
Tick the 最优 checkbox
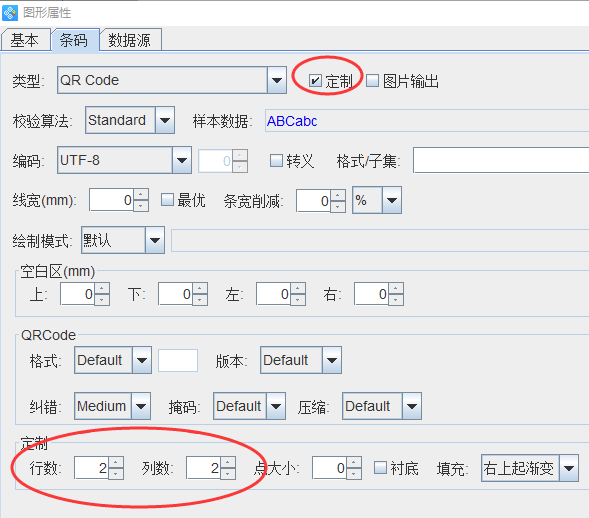point(167,200)
